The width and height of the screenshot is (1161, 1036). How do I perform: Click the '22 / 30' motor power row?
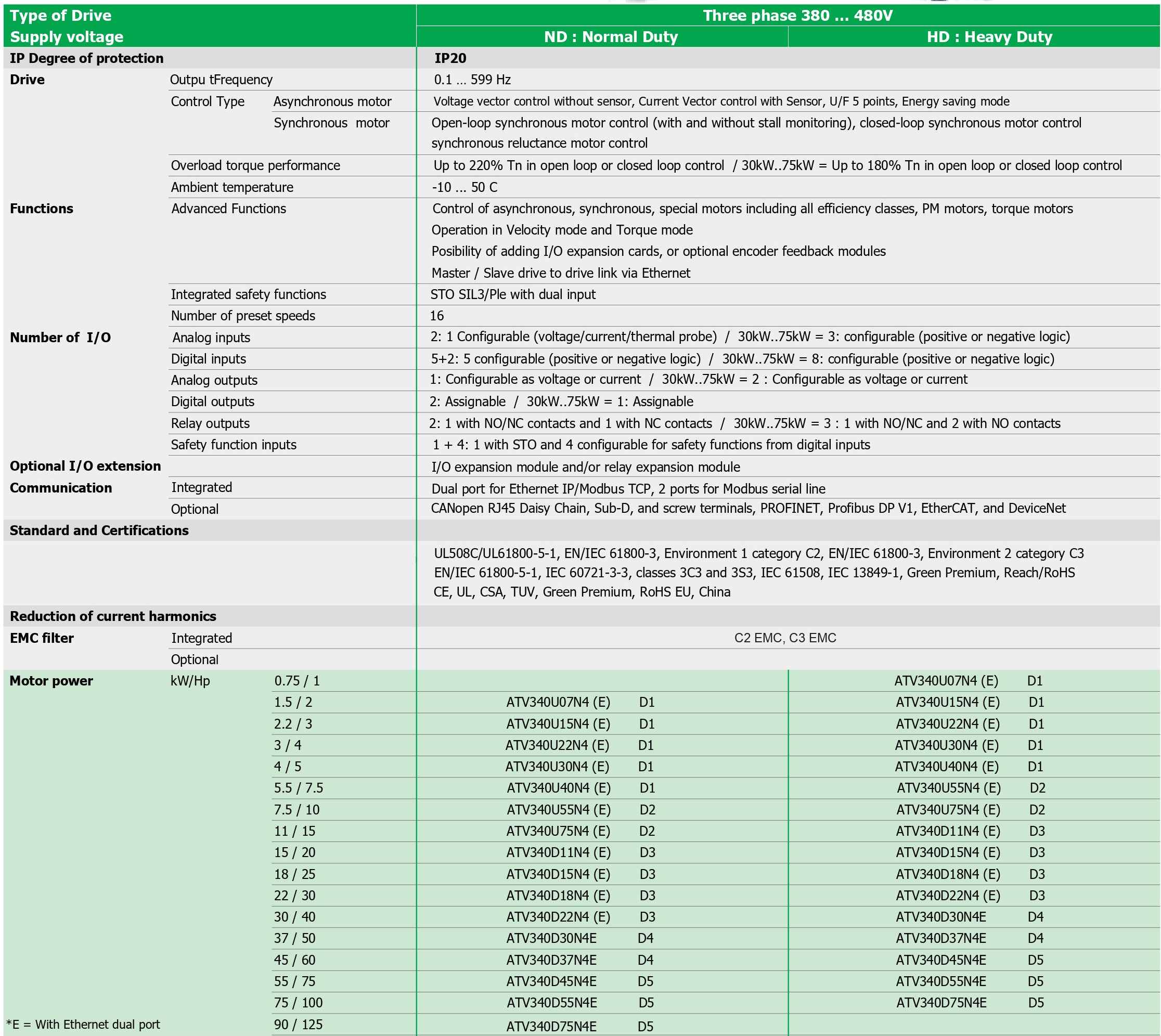[x=294, y=896]
